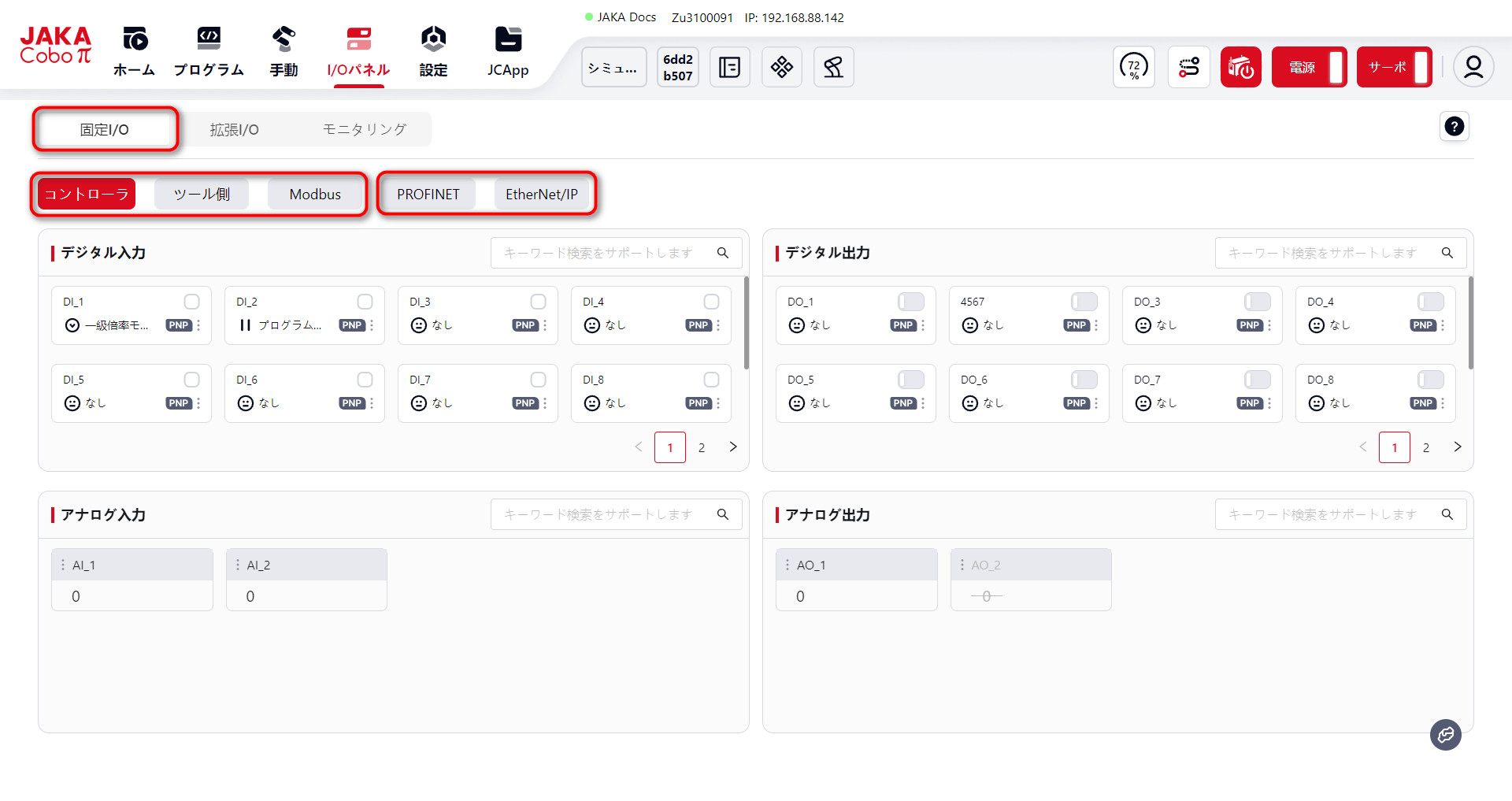This screenshot has height=801, width=1512.
Task: Enable the DO_7 digital output switch
Action: [1257, 380]
